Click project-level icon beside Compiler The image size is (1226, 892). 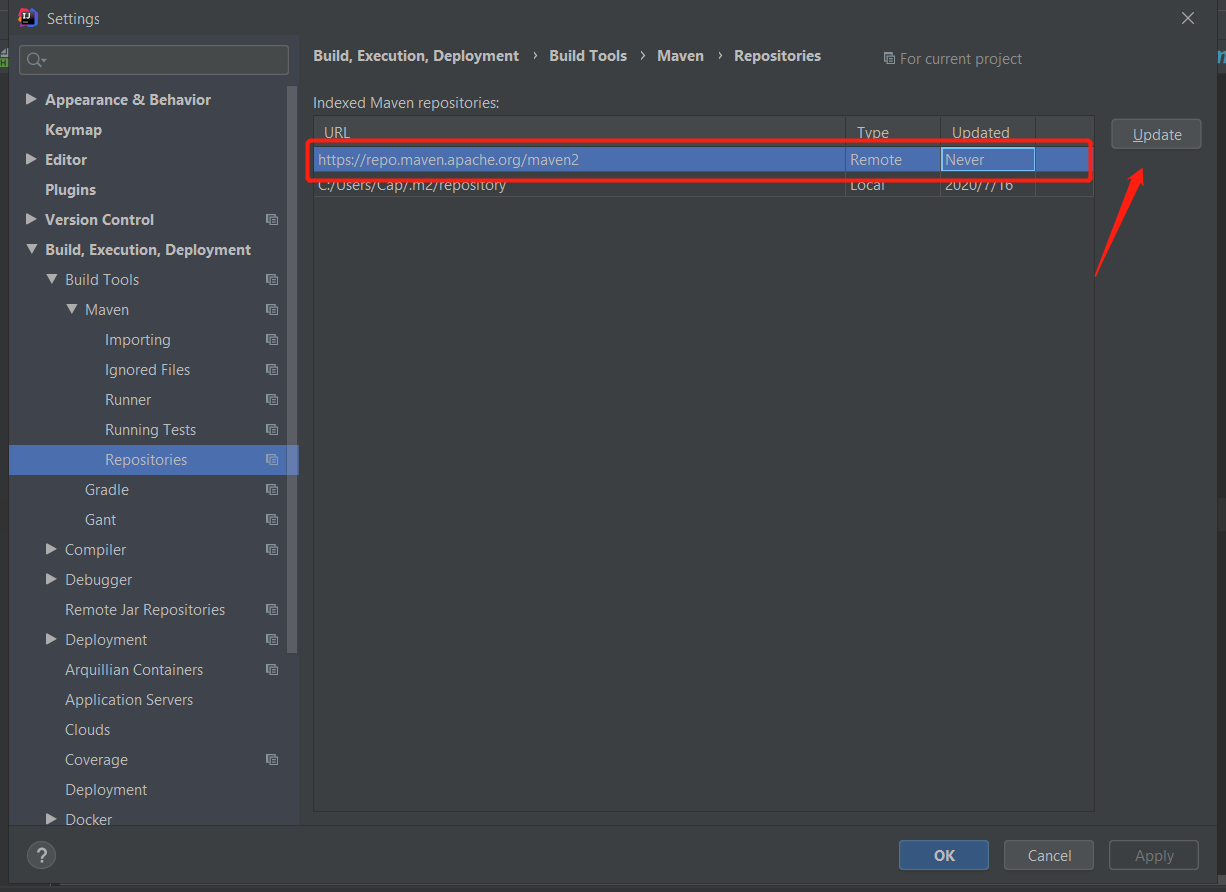[x=272, y=550]
